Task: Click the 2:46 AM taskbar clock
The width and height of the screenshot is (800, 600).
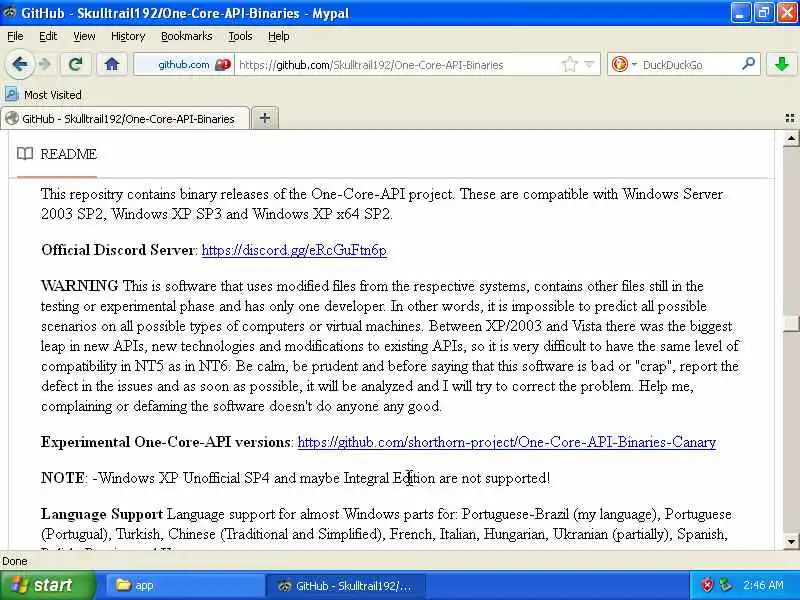Action: point(763,585)
